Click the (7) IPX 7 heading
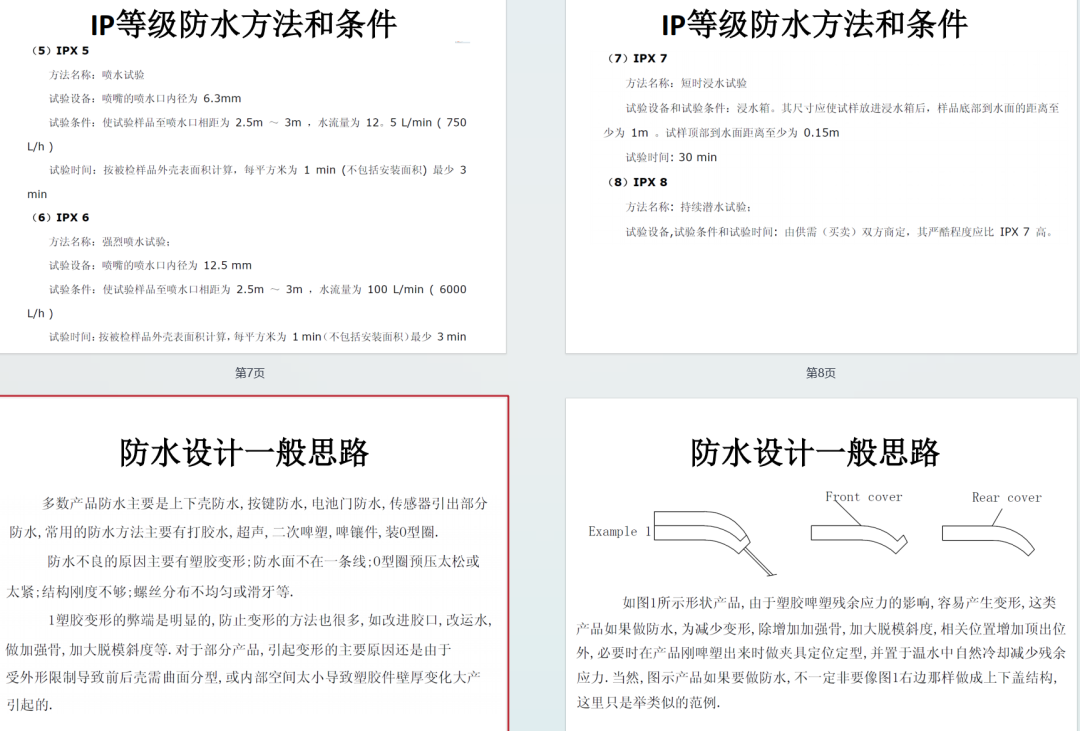 tap(637, 59)
